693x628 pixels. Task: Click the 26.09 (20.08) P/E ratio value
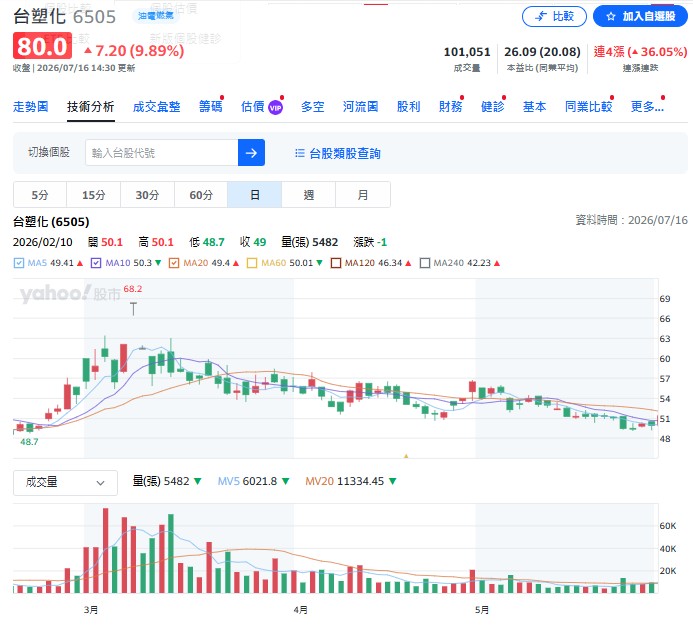542,52
